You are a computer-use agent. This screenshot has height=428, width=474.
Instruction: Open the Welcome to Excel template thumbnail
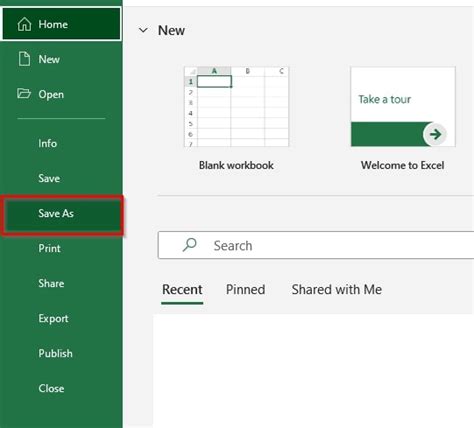coord(403,107)
